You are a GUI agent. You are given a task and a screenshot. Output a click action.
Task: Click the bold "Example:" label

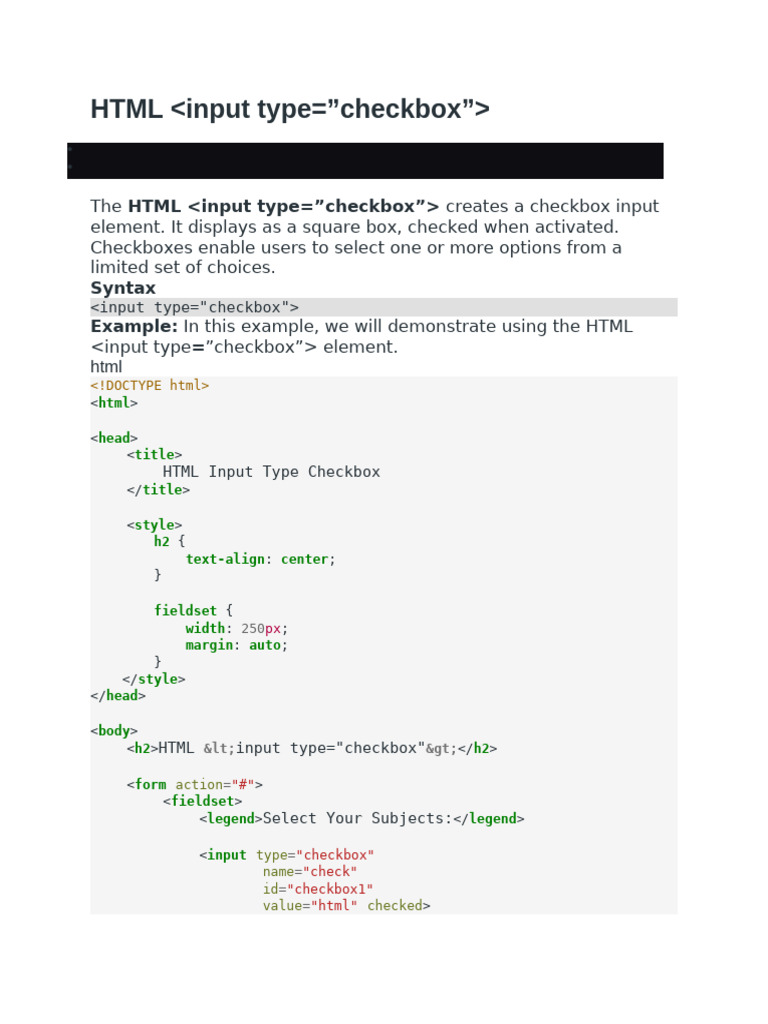134,326
